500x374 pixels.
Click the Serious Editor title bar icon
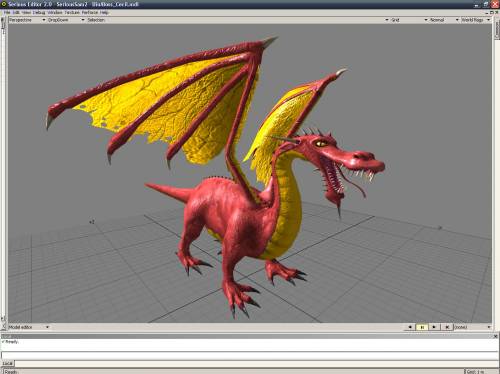tap(4, 4)
